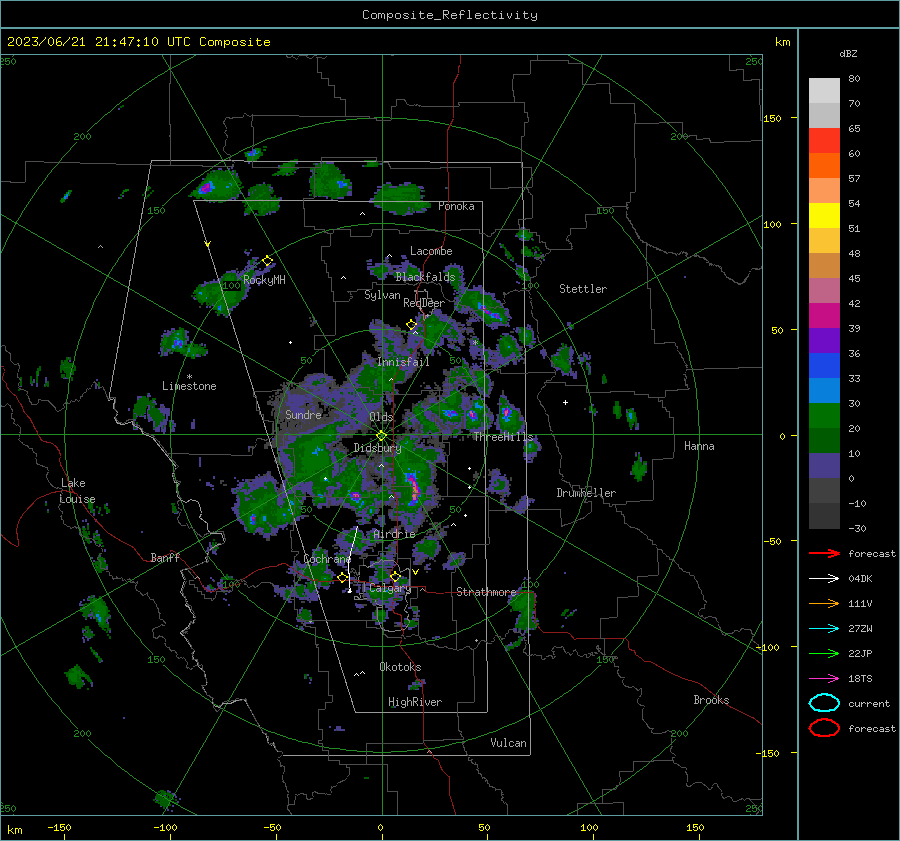Click the white 04DK arrow icon
Image resolution: width=900 pixels, height=841 pixels.
824,579
